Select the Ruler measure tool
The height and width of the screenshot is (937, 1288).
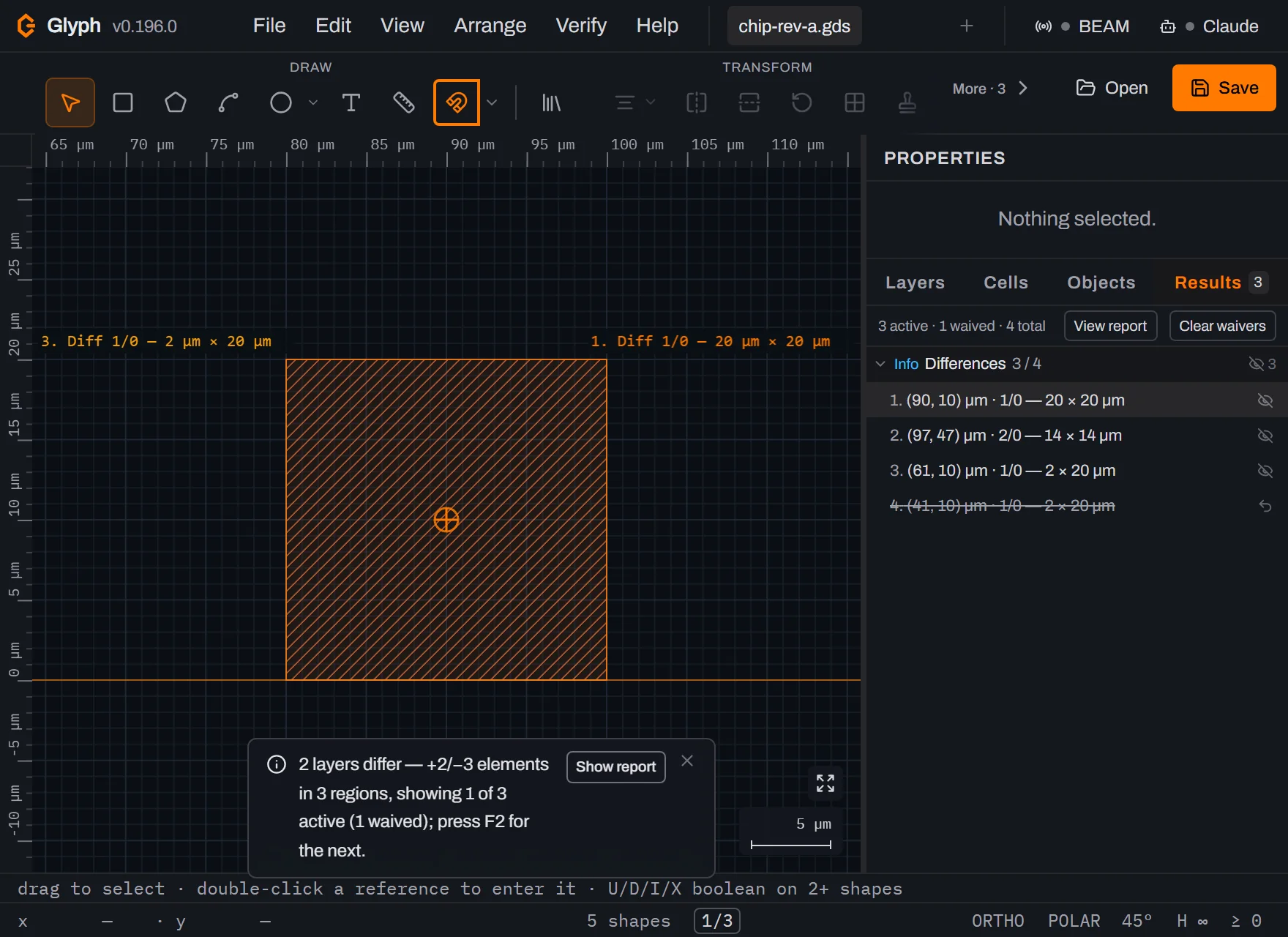click(x=404, y=102)
